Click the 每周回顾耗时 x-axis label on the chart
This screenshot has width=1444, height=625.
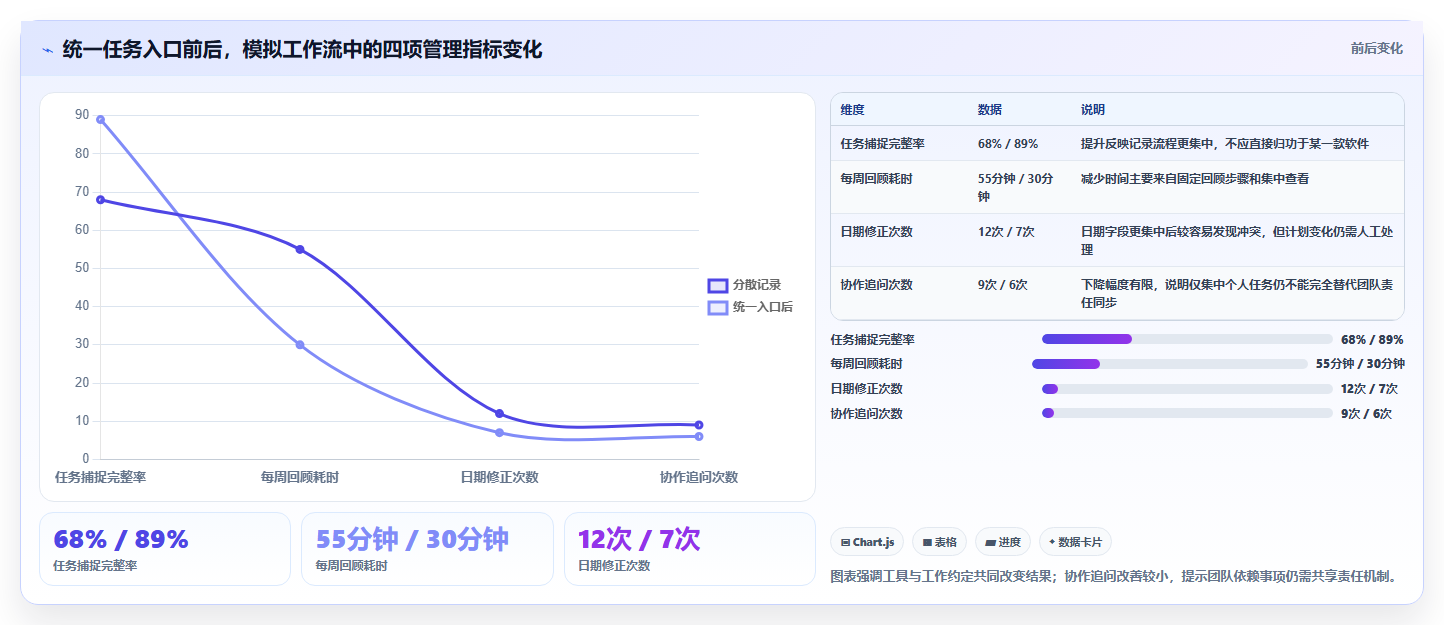[x=300, y=477]
